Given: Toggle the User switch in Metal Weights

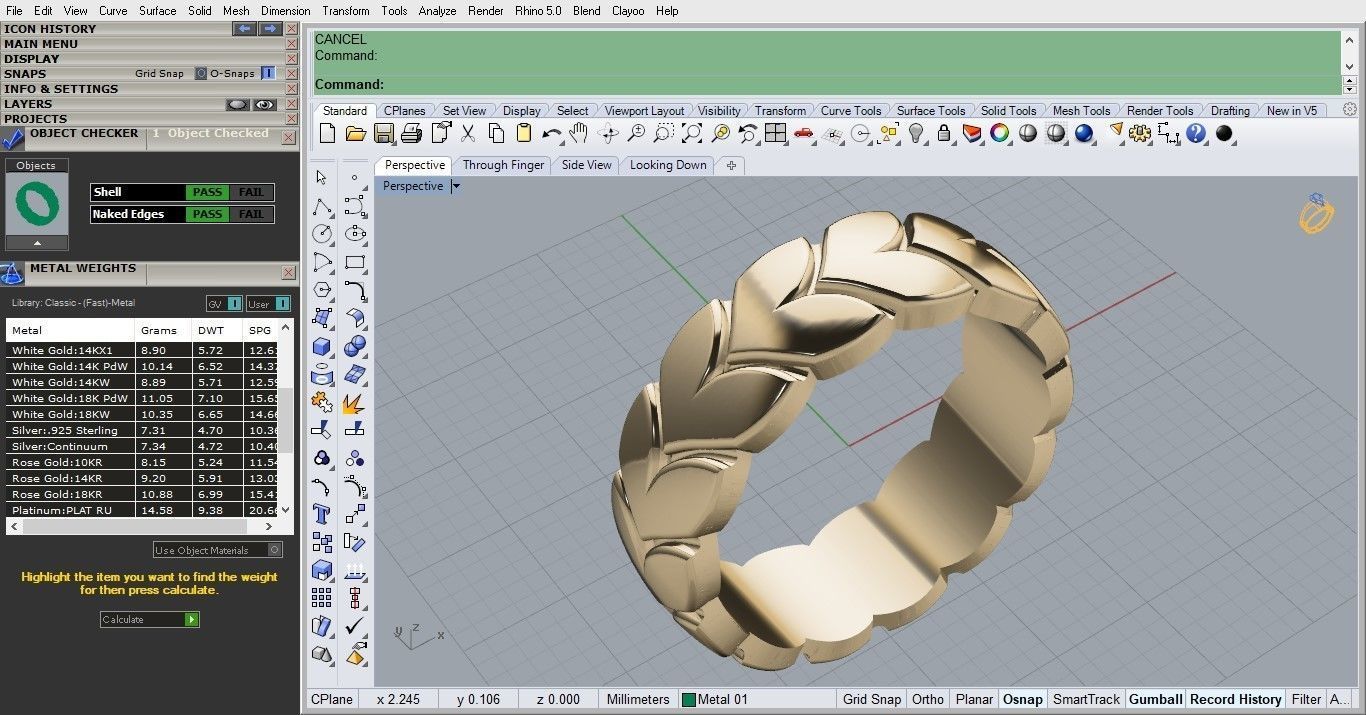Looking at the screenshot, I should 269,303.
